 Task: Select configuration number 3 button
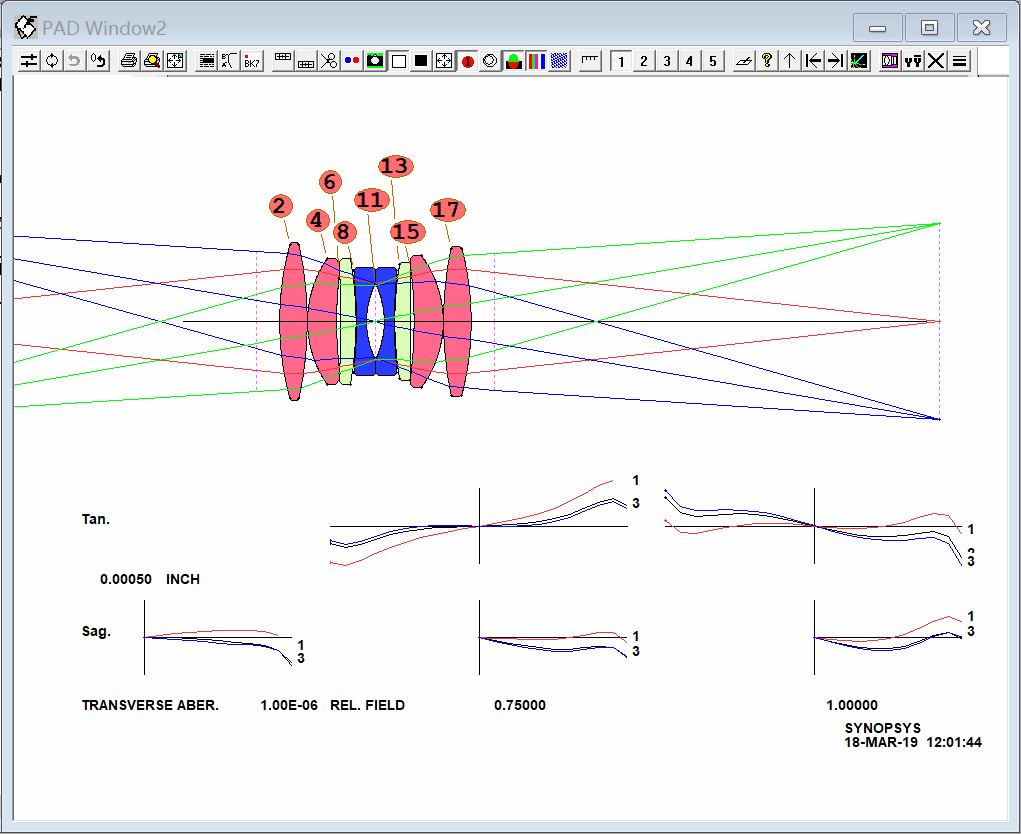667,61
